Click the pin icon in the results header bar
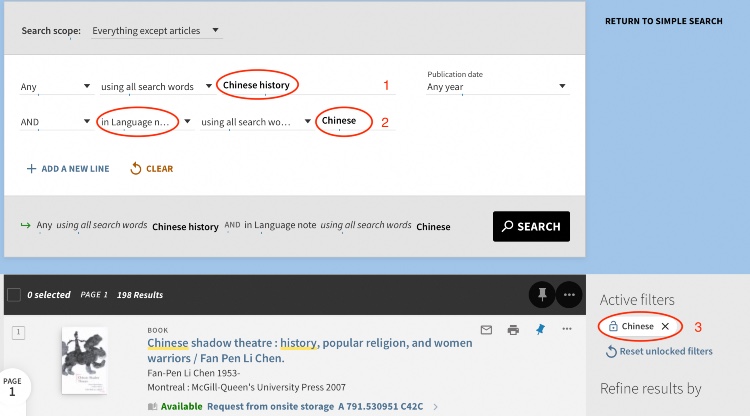Screen dimensions: 750x416 [x=542, y=295]
